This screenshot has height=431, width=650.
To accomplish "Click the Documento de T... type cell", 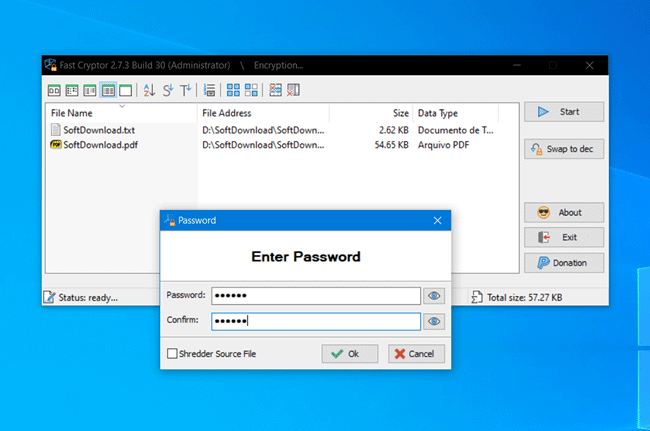I will click(456, 130).
